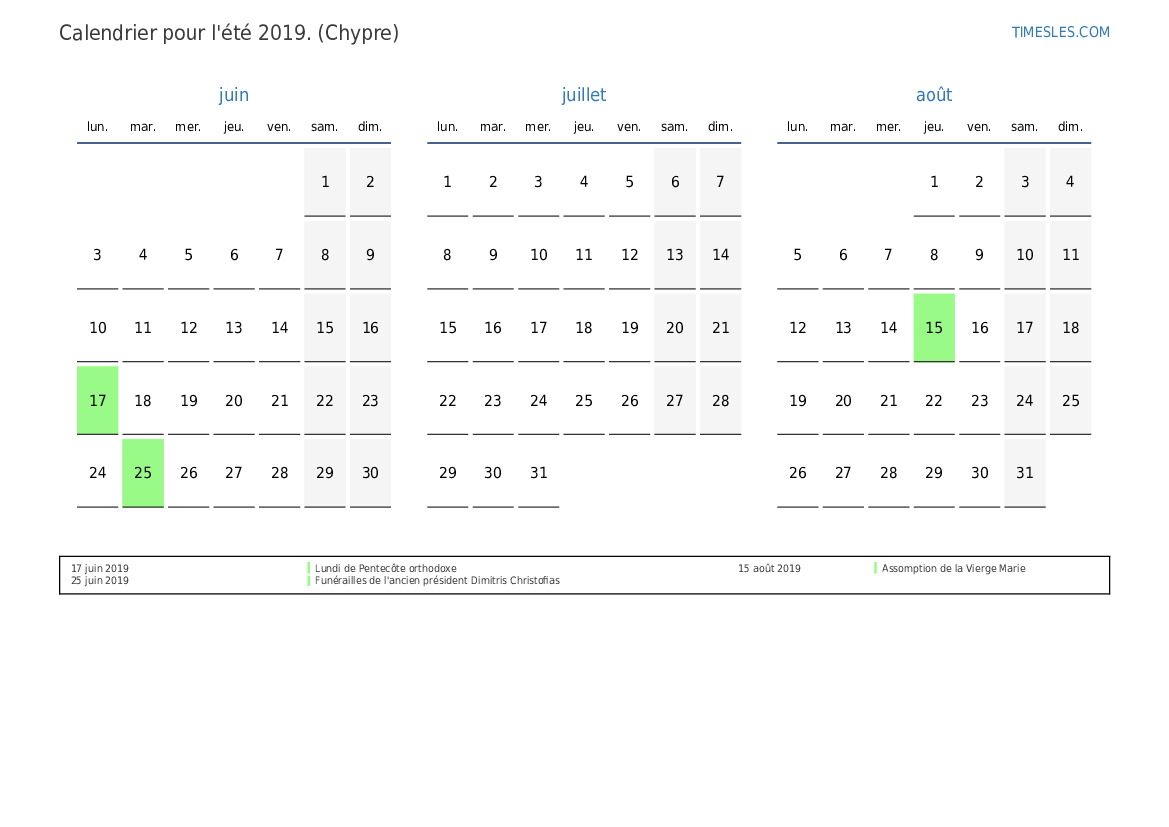Click June 1 Saturday cell
The width and height of the screenshot is (1169, 827).
pyautogui.click(x=325, y=182)
